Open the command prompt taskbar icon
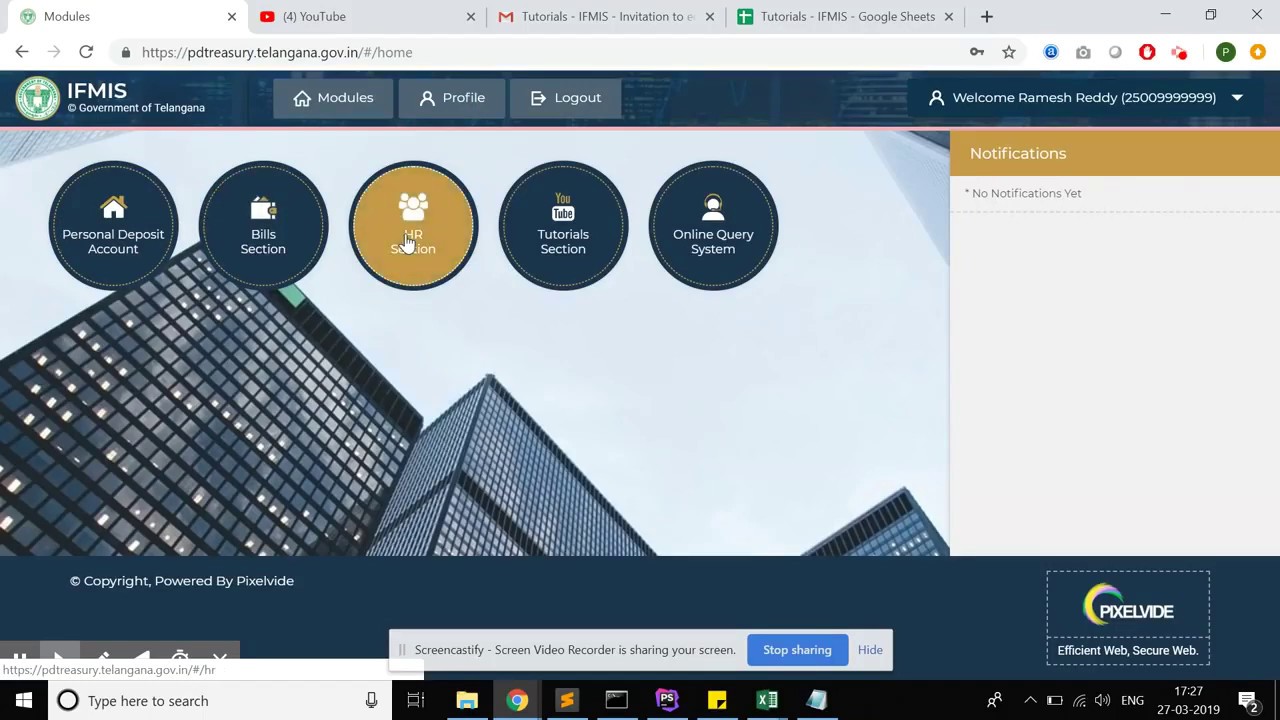Image resolution: width=1280 pixels, height=720 pixels. point(617,700)
